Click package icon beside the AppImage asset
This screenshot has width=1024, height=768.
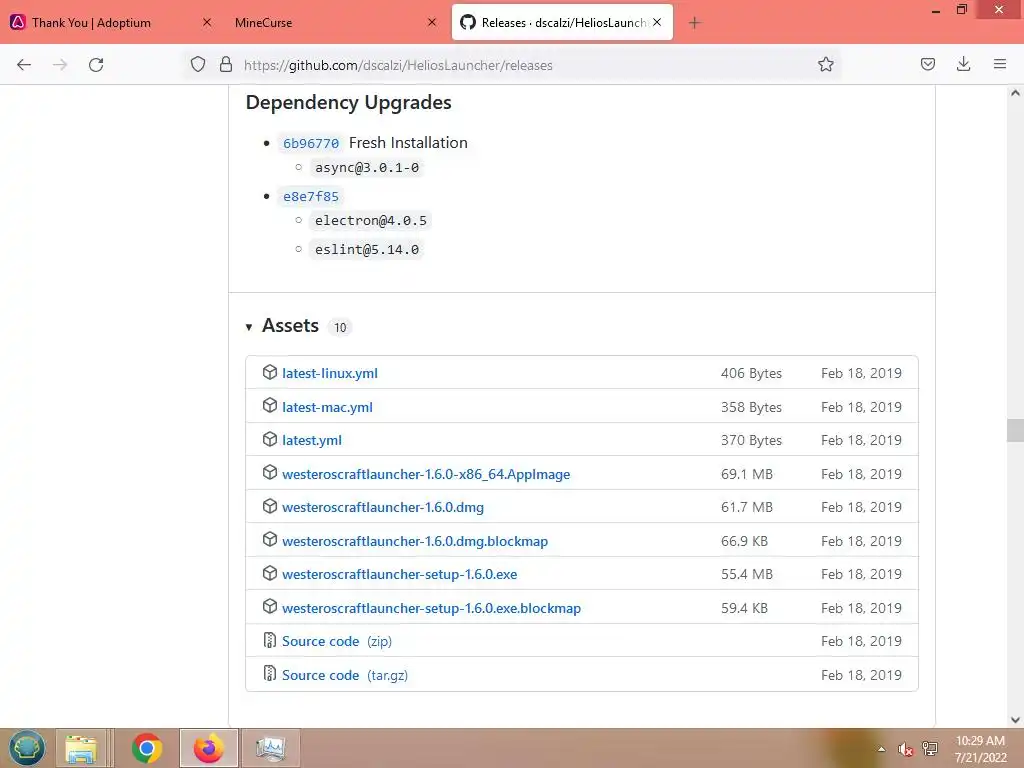click(270, 473)
